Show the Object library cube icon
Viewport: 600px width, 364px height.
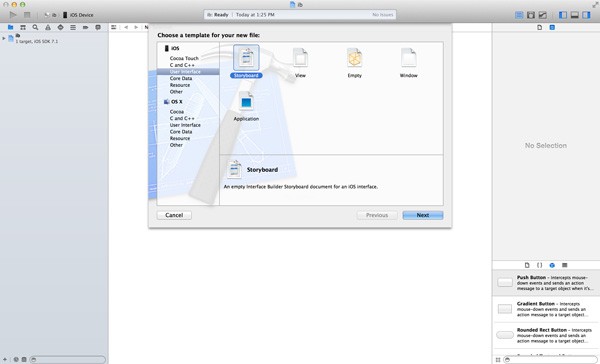pos(552,265)
